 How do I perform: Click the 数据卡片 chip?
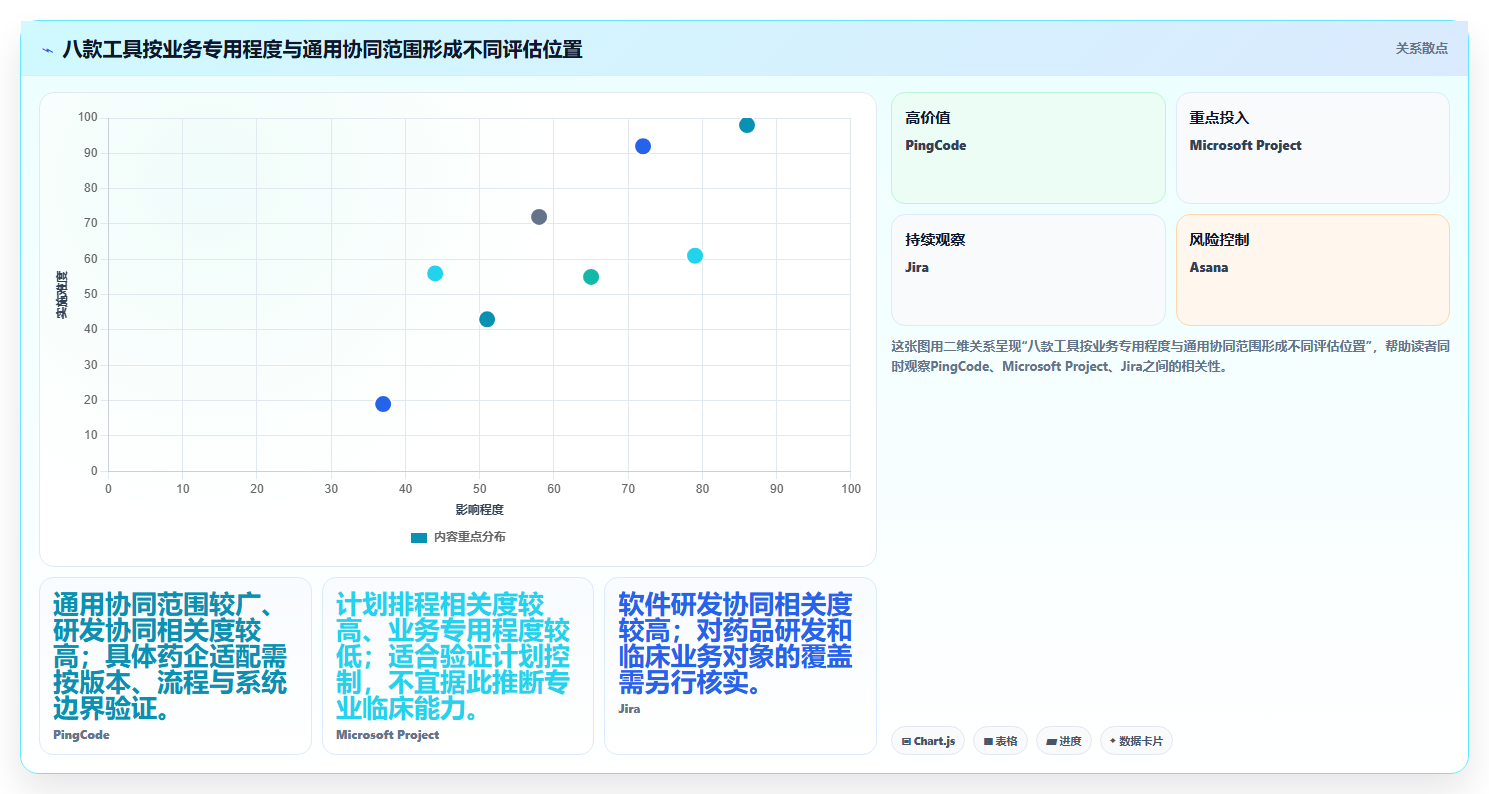(x=1136, y=741)
